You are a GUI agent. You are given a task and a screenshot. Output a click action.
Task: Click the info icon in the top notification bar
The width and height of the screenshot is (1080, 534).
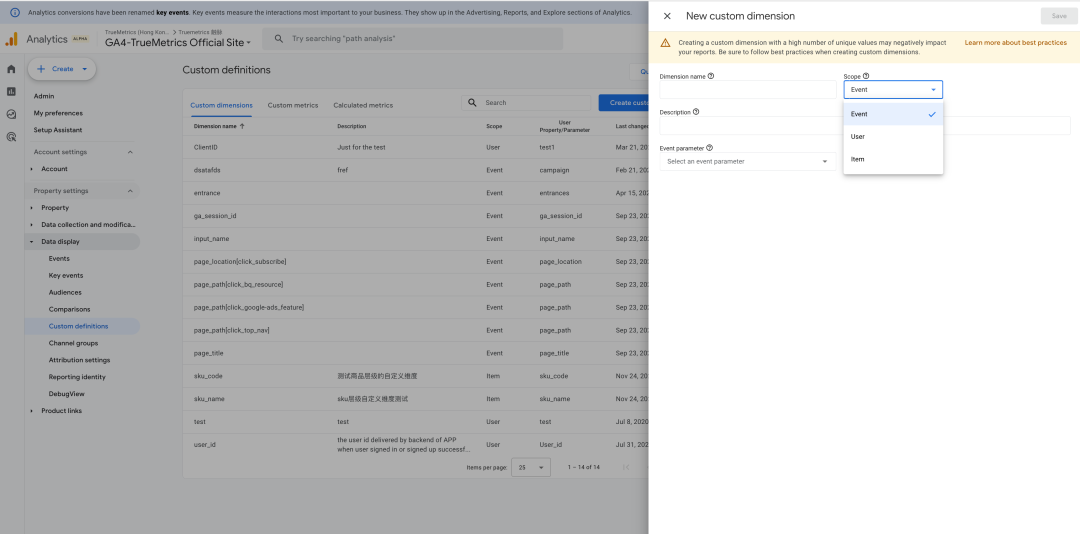click(14, 12)
